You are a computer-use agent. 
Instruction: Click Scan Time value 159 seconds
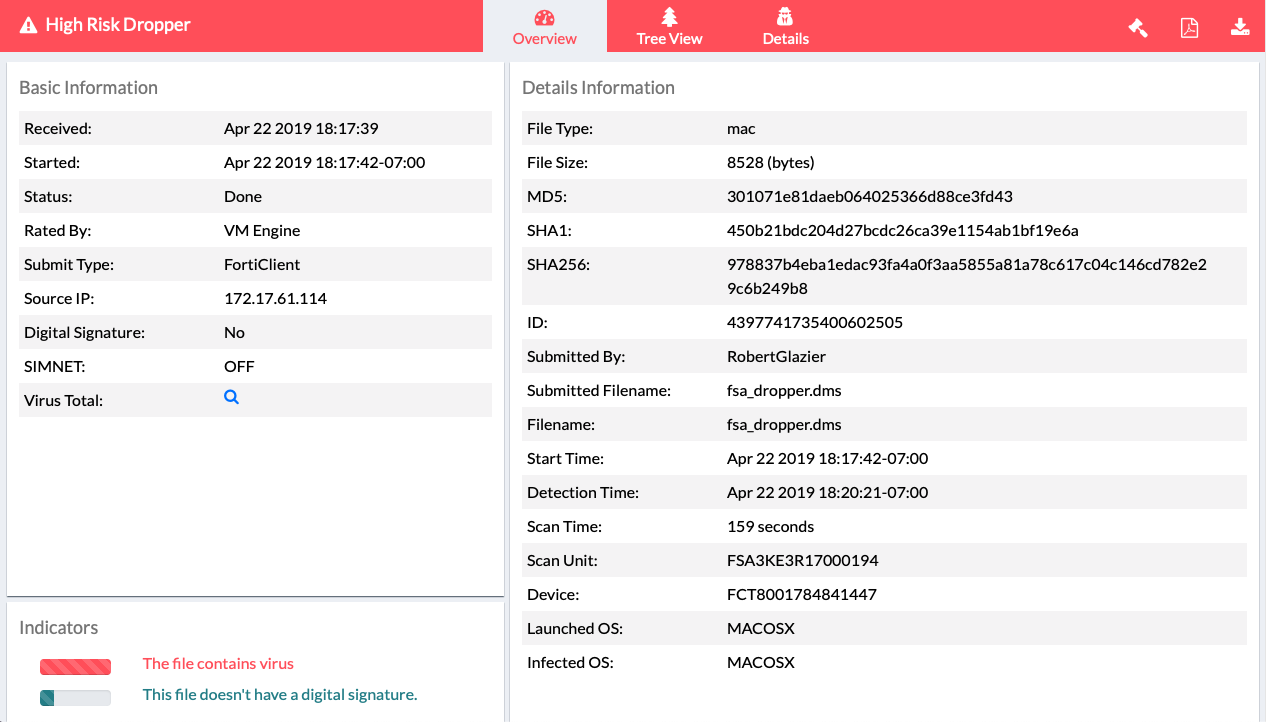[770, 526]
